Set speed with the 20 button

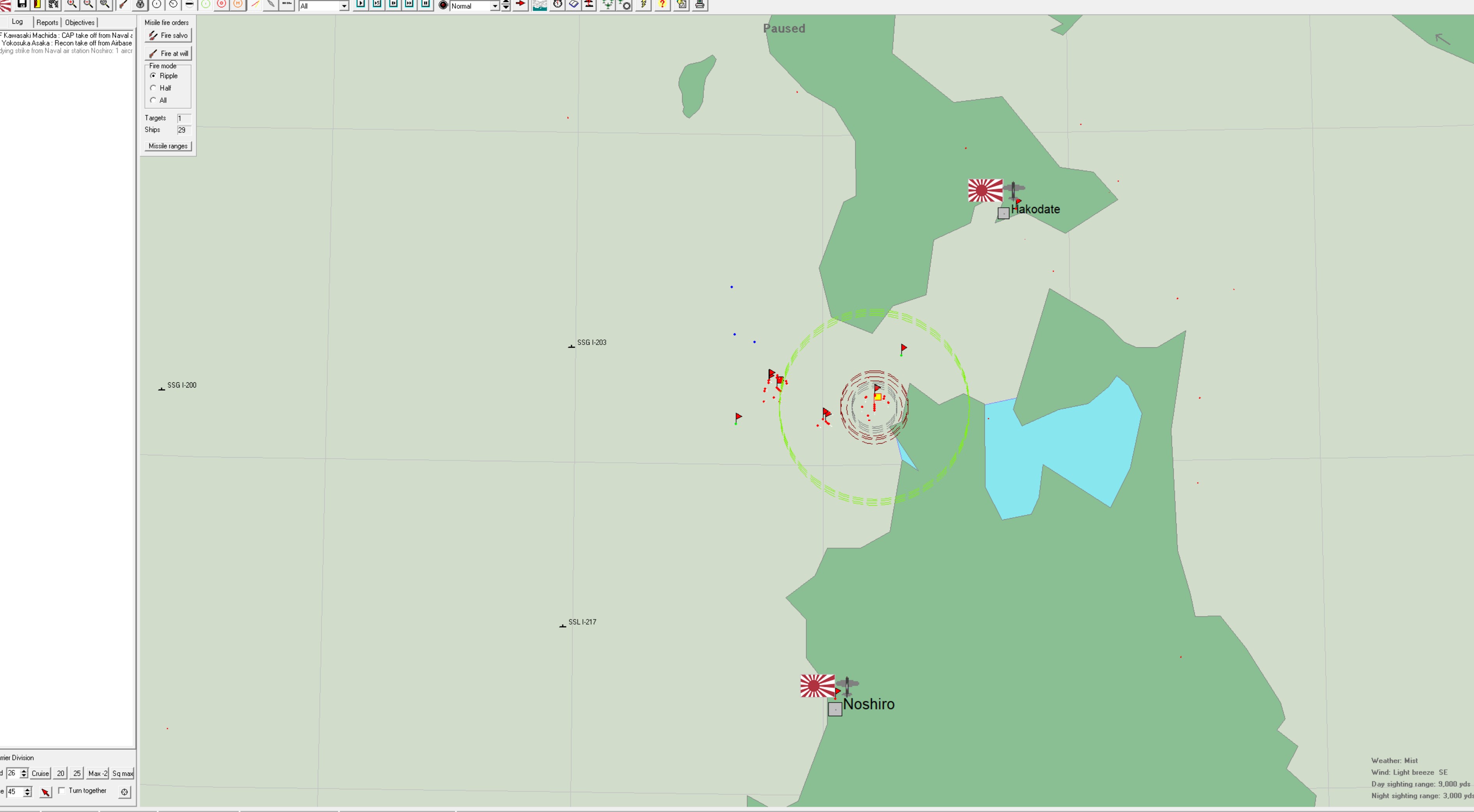tap(61, 773)
